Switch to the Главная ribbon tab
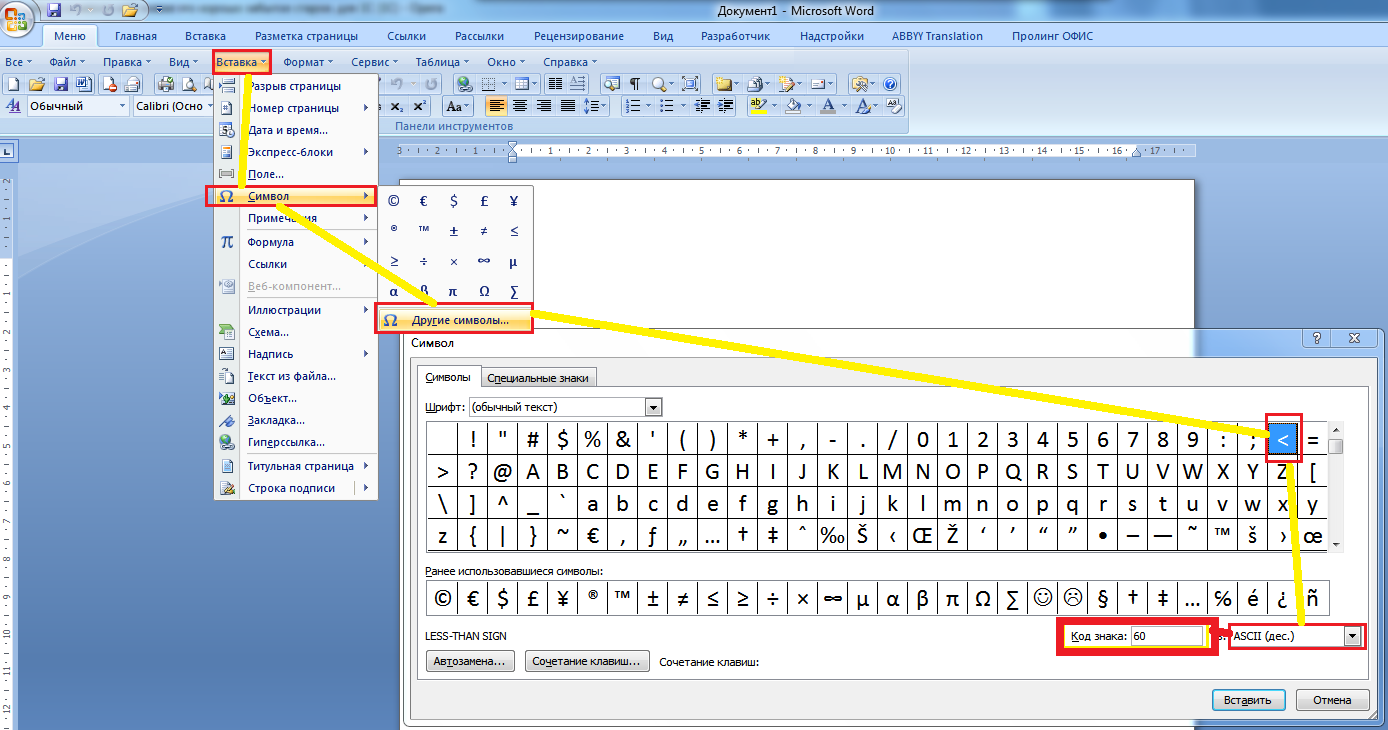This screenshot has width=1388, height=730. [x=136, y=36]
